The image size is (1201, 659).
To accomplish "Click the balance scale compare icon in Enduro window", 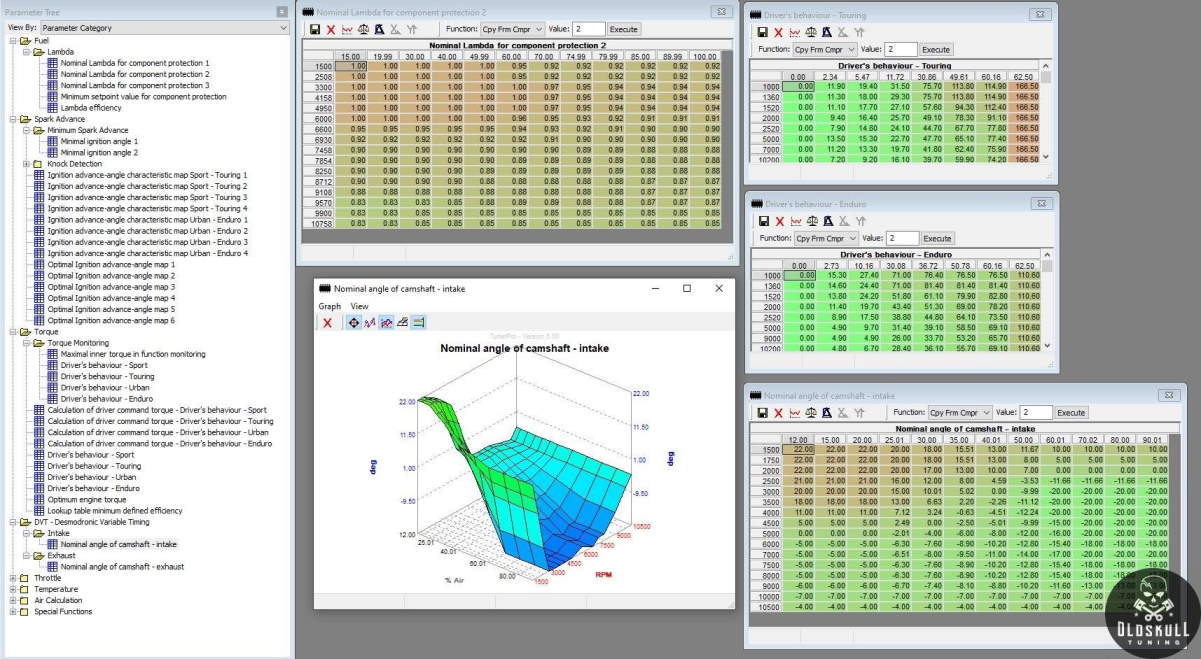I will (811, 221).
